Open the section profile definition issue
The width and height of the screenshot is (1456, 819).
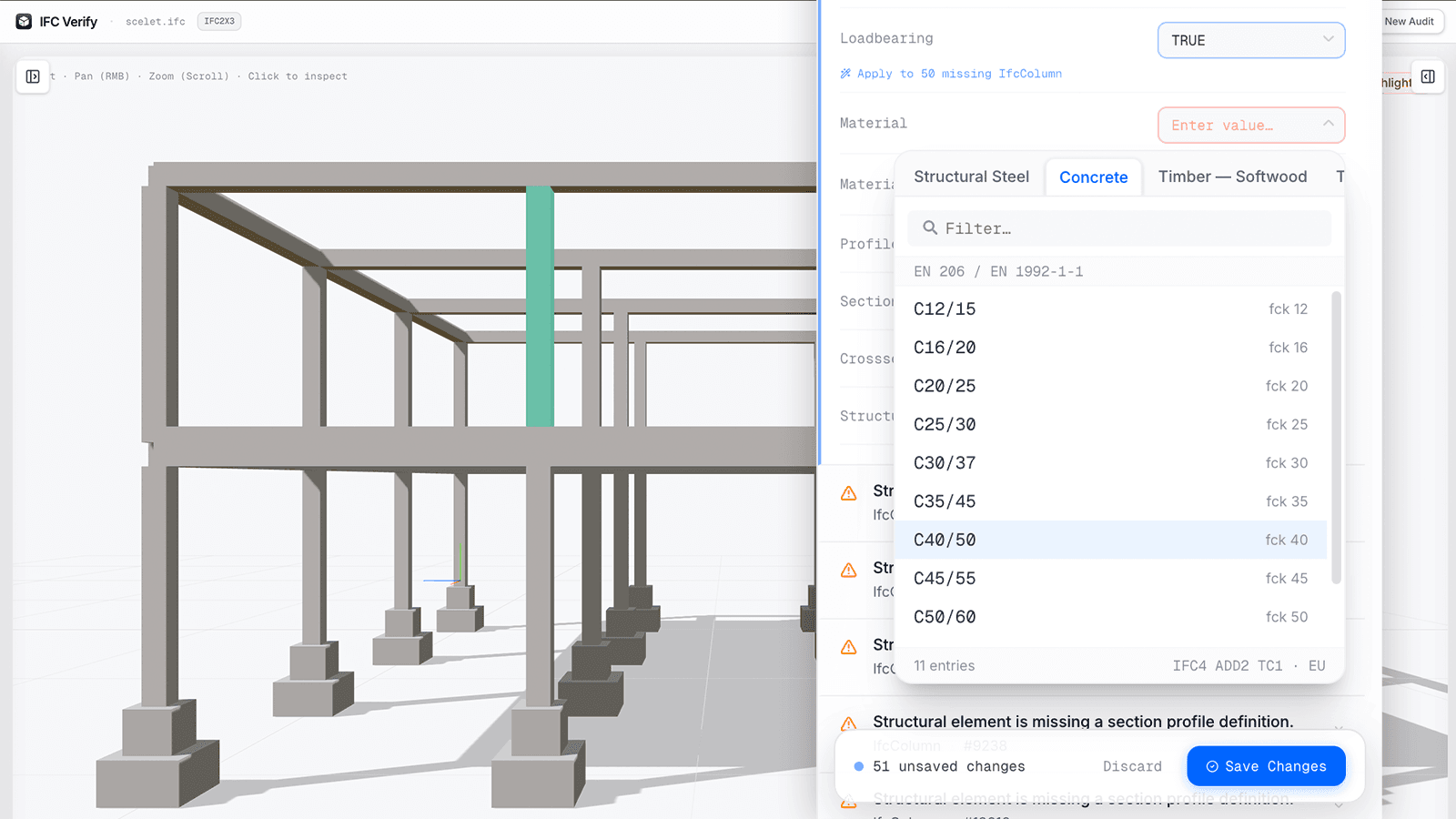coord(1083,722)
